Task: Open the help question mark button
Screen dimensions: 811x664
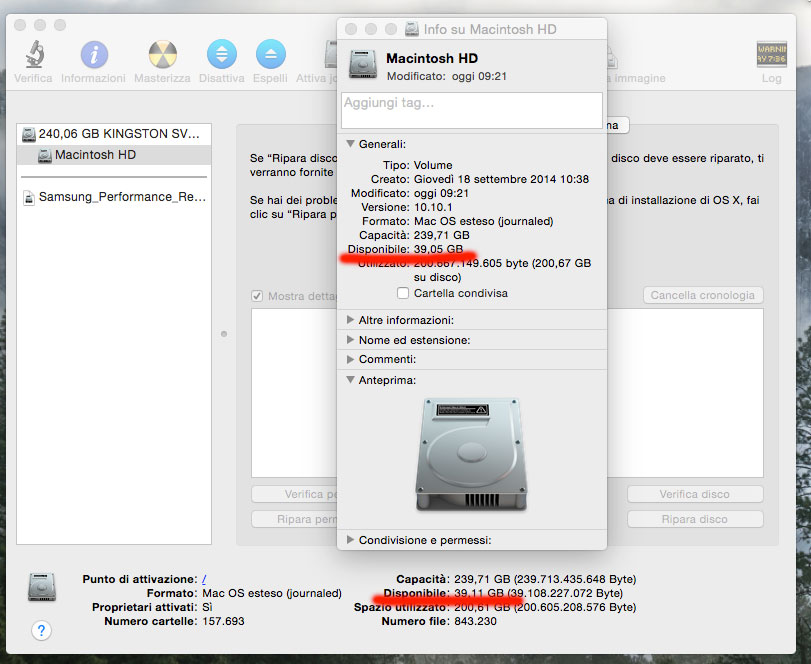Action: 41,630
